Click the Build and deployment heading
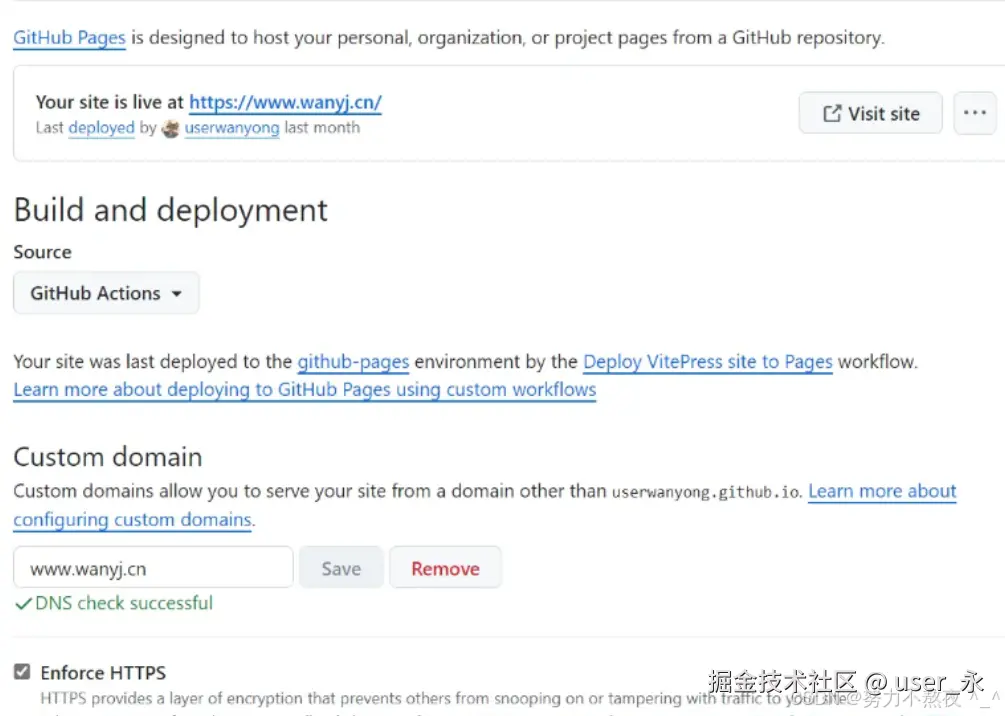Viewport: 1005px width, 716px height. click(170, 210)
